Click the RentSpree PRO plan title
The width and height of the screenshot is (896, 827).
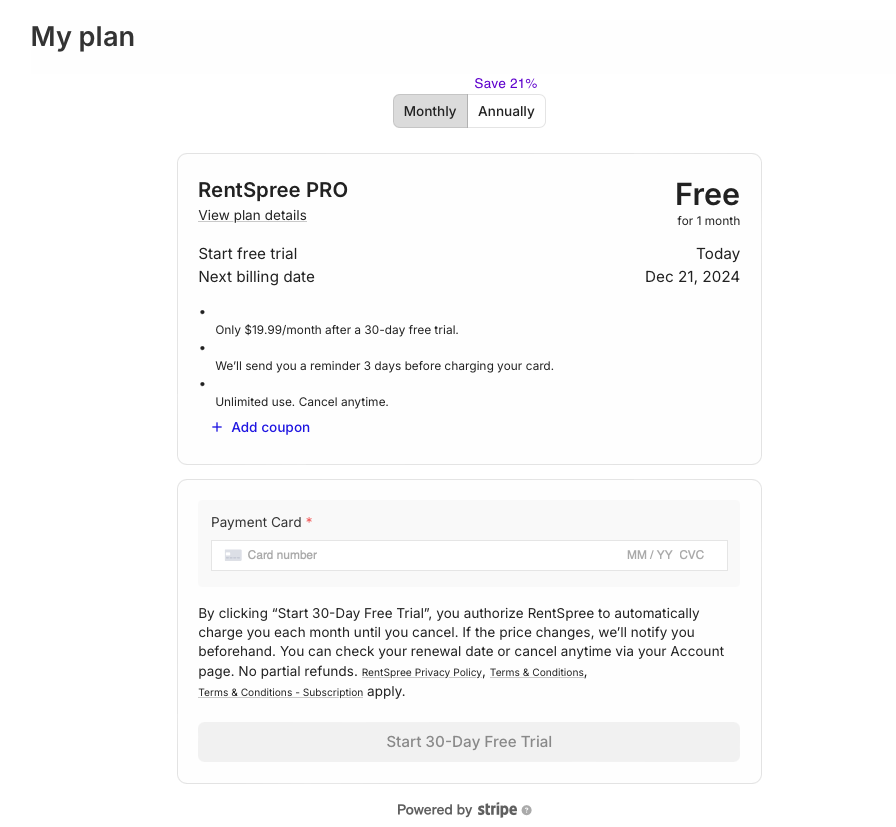tap(273, 189)
